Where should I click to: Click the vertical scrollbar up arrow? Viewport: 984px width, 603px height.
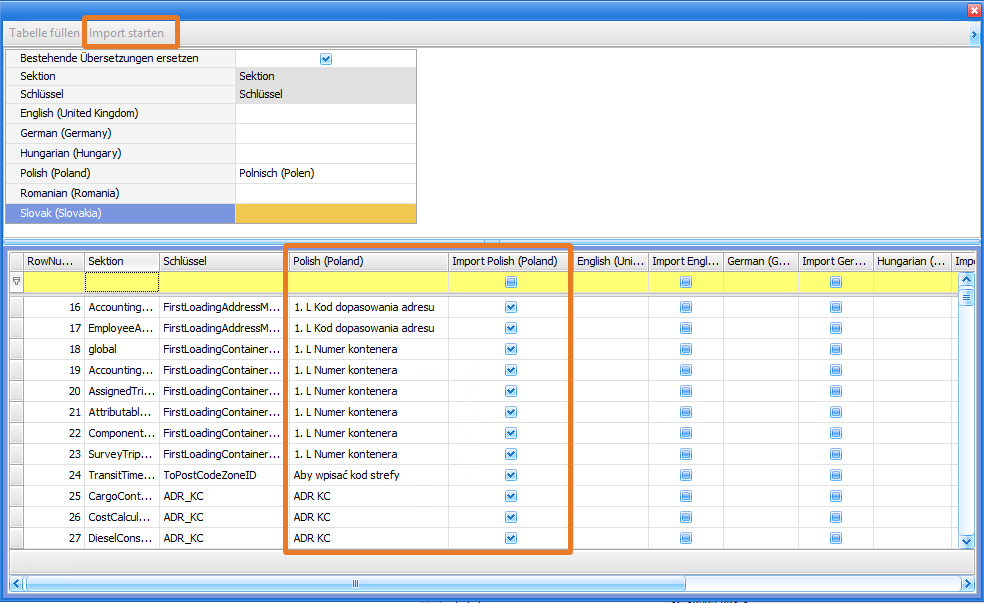966,280
